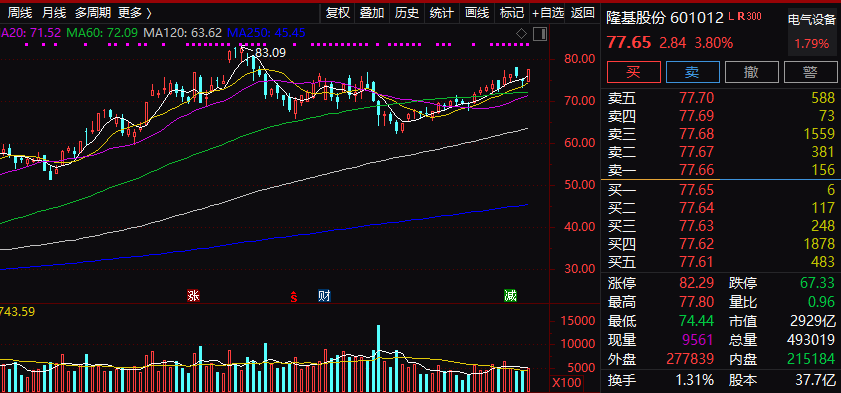Click the 743.59 volume indicator value
This screenshot has width=841, height=393.
17,311
